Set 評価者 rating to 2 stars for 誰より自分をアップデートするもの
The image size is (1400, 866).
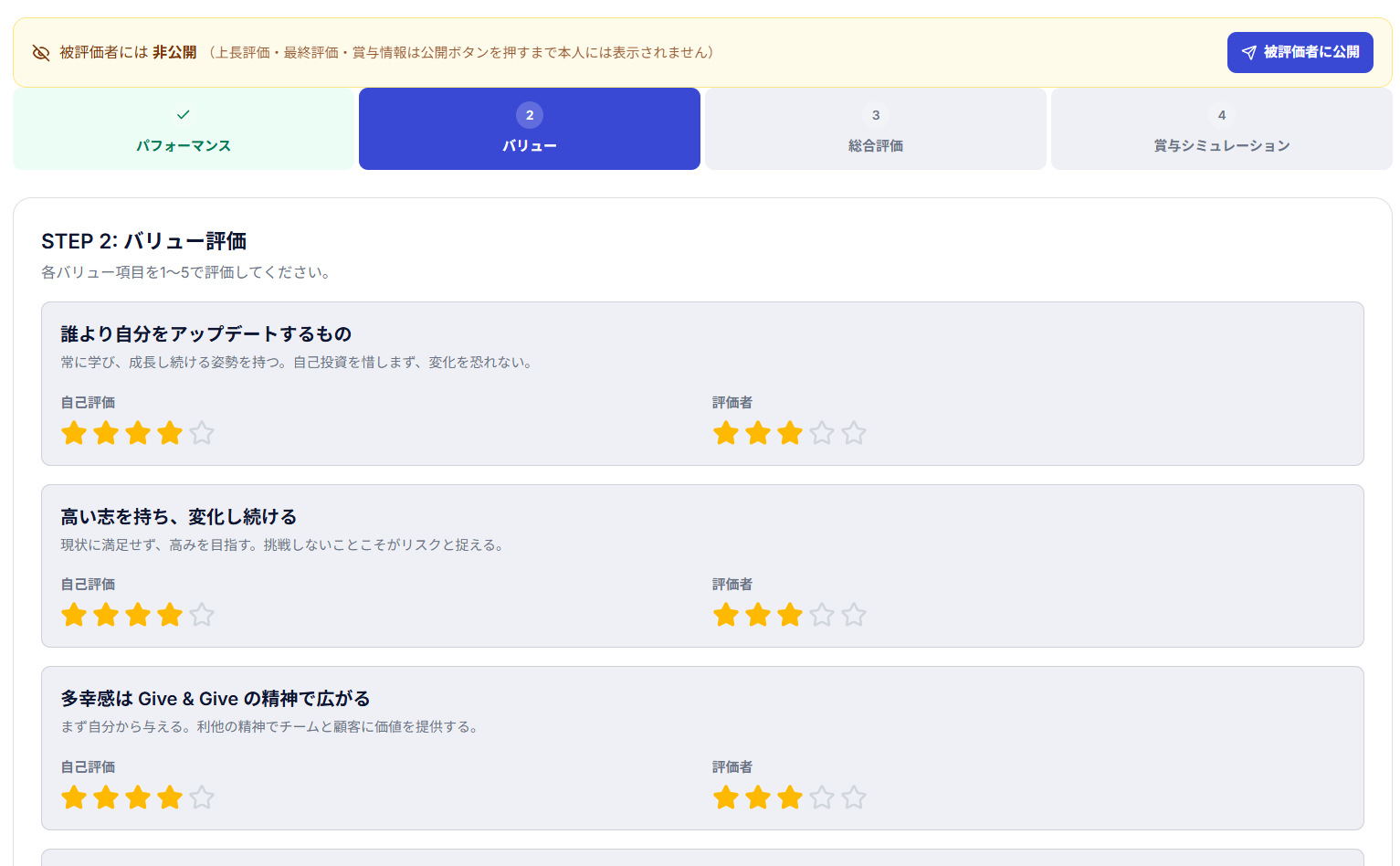pyautogui.click(x=758, y=433)
